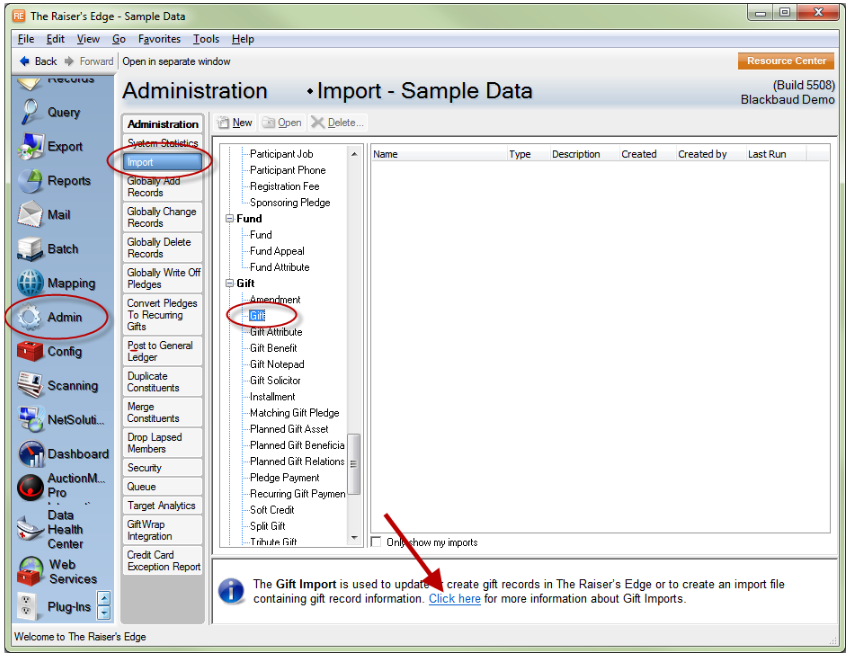
Task: Open Duplicate Constituents
Action: click(x=163, y=382)
